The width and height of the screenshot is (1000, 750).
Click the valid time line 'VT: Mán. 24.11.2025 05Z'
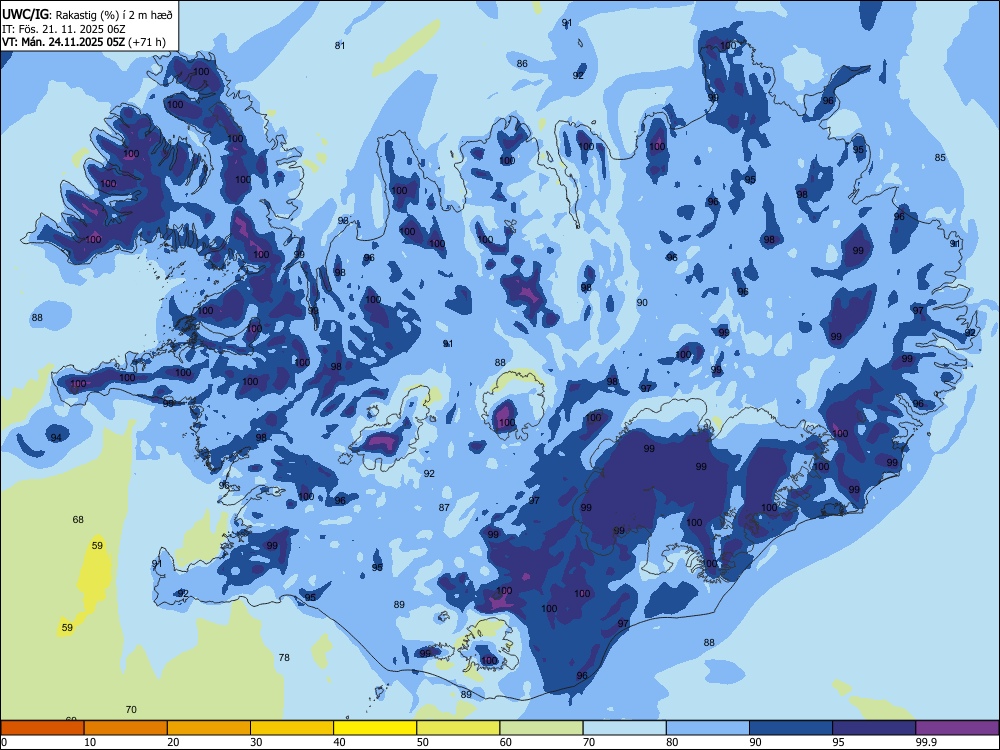coord(63,42)
